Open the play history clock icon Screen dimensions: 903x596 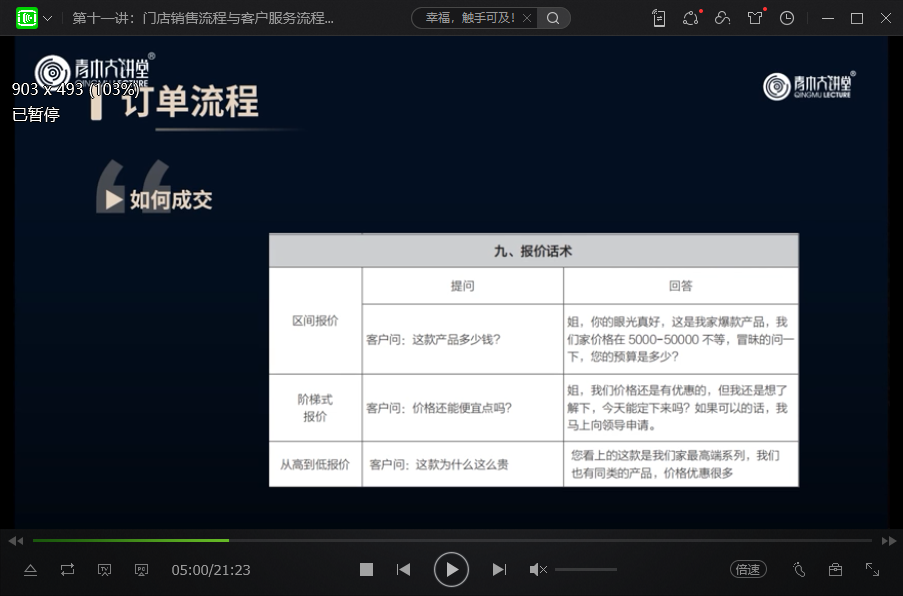787,18
